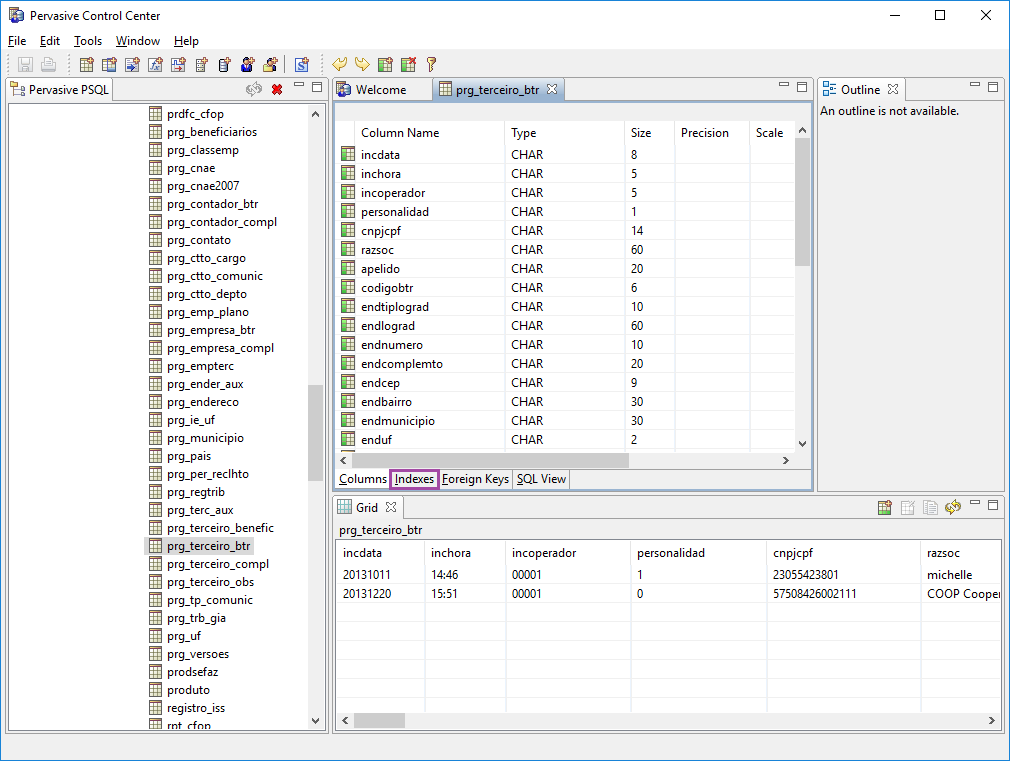
Task: Switch to the Foreign Keys tab
Action: click(475, 479)
